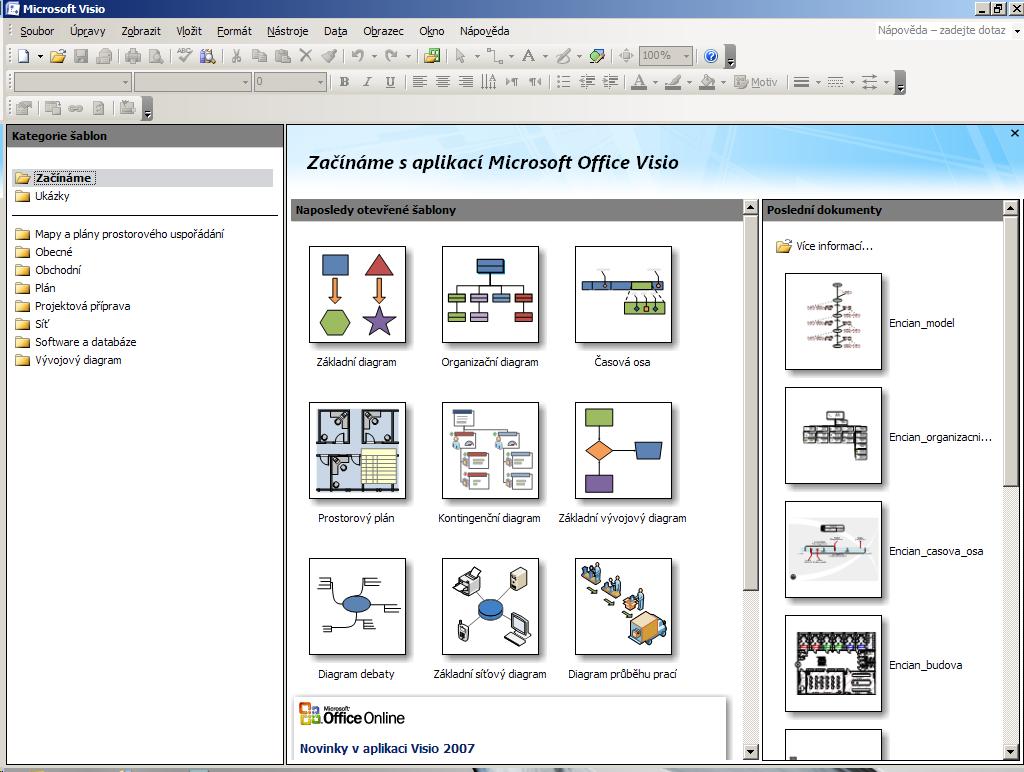The image size is (1024, 772).
Task: Click the Decrease Indent icon
Action: click(587, 82)
